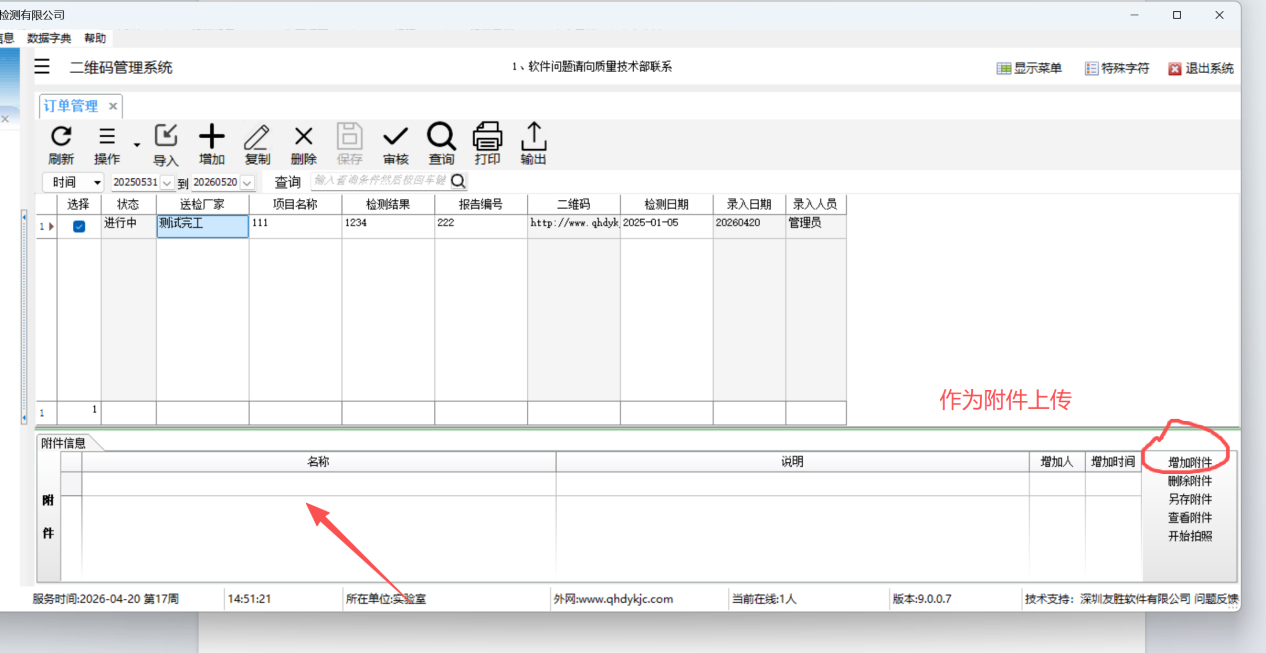Click the Delete (删除) X icon

pos(303,137)
